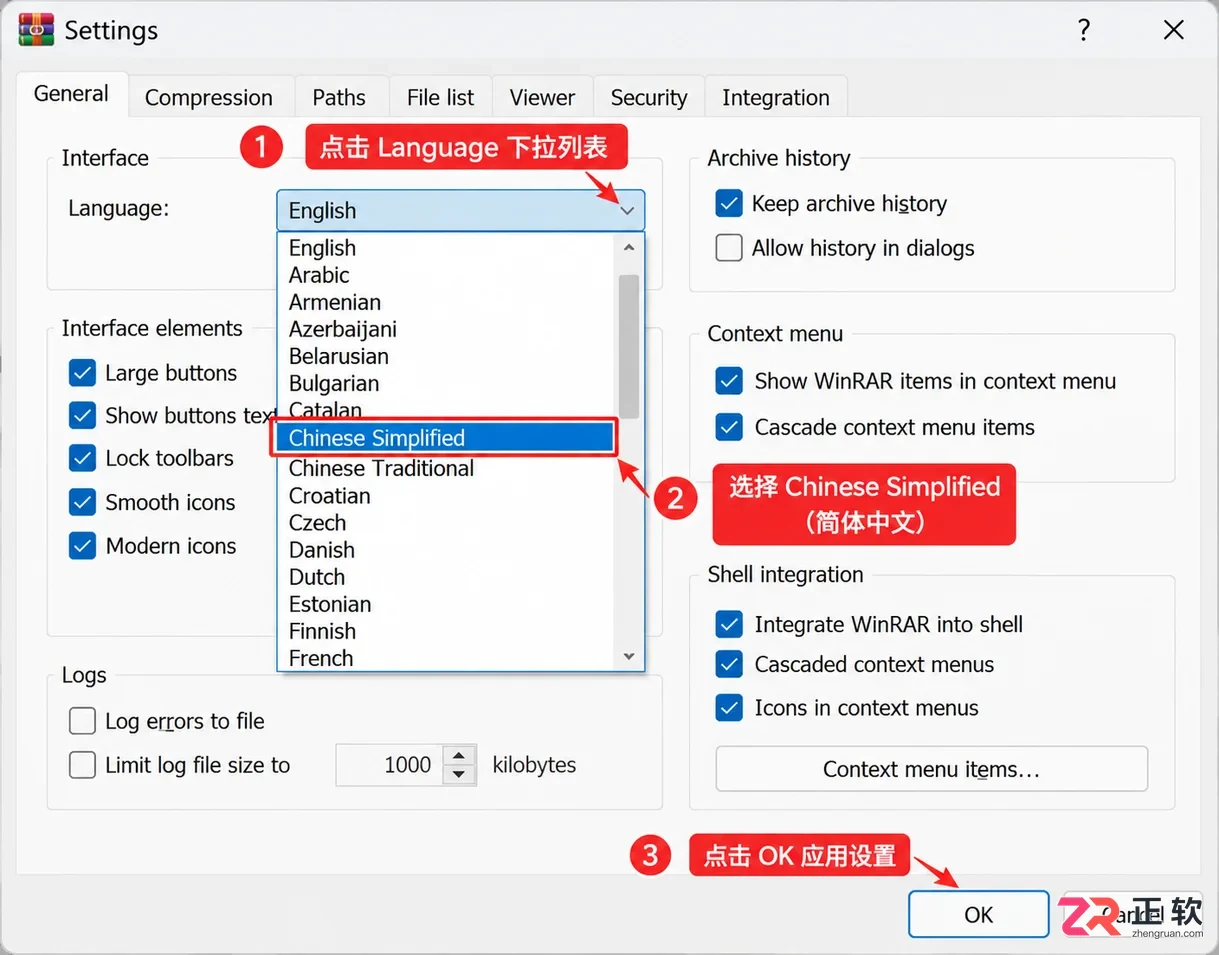Open the Language dropdown arrow
This screenshot has height=955, width=1219.
[627, 211]
